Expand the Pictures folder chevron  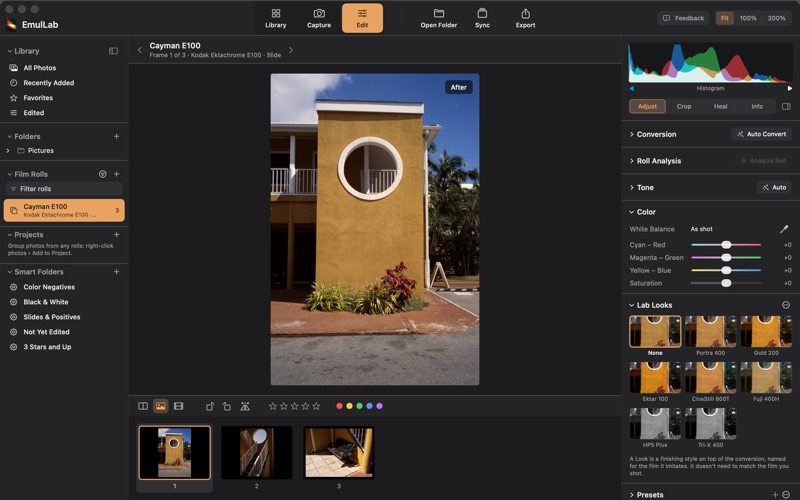tap(8, 151)
